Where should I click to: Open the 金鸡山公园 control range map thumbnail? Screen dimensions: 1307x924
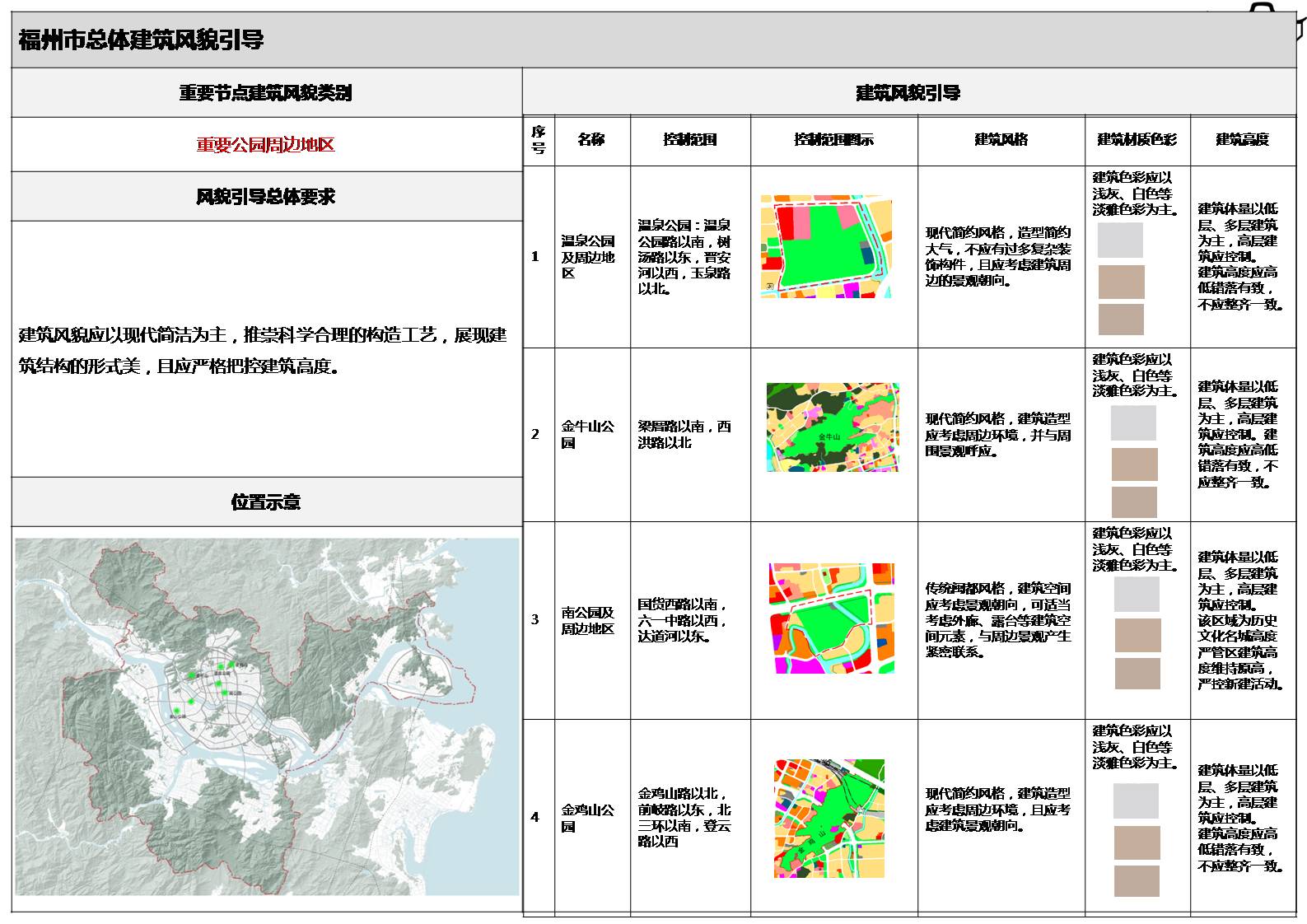pyautogui.click(x=829, y=818)
